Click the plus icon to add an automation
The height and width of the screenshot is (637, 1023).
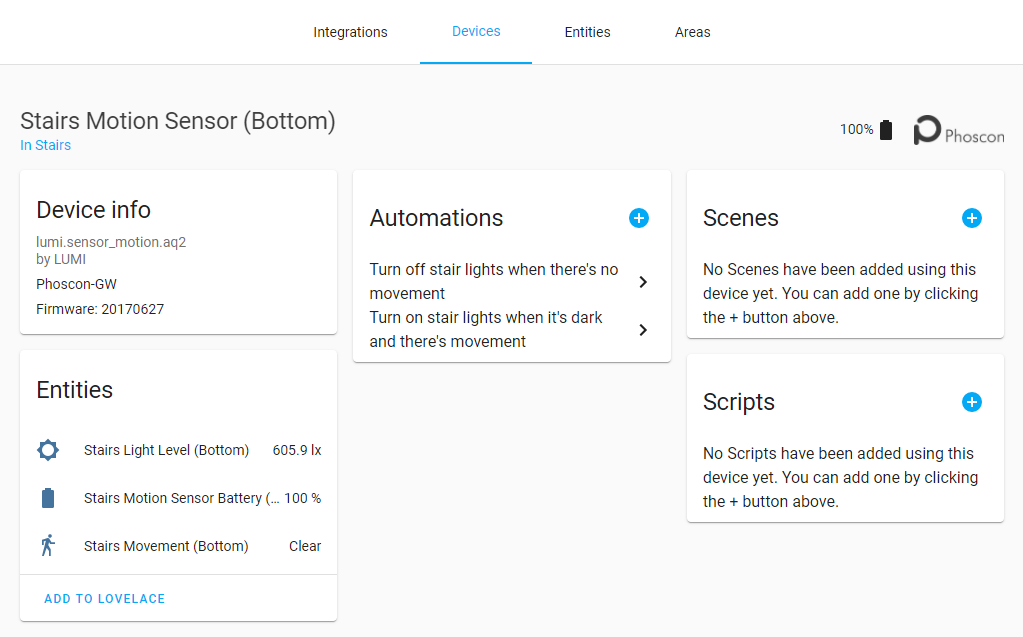639,218
